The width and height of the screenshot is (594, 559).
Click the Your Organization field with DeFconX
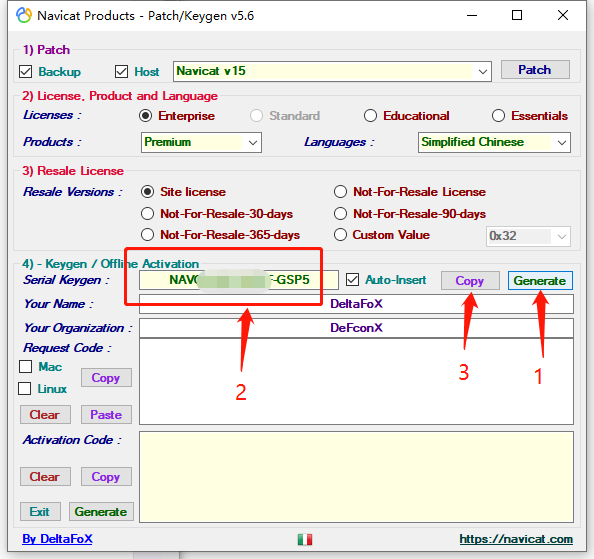tap(356, 328)
